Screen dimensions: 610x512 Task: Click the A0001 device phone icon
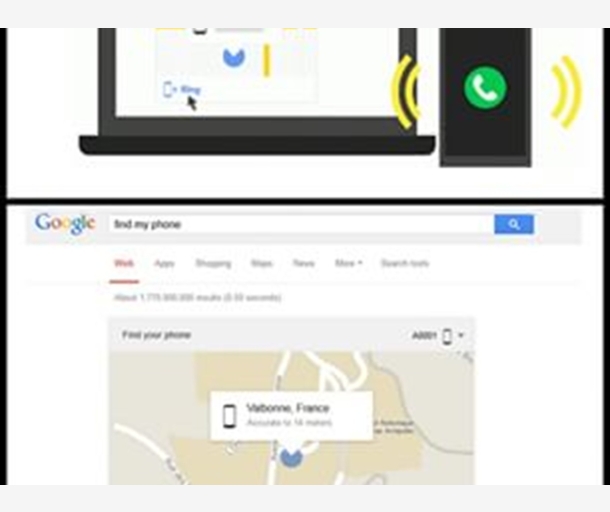(447, 336)
